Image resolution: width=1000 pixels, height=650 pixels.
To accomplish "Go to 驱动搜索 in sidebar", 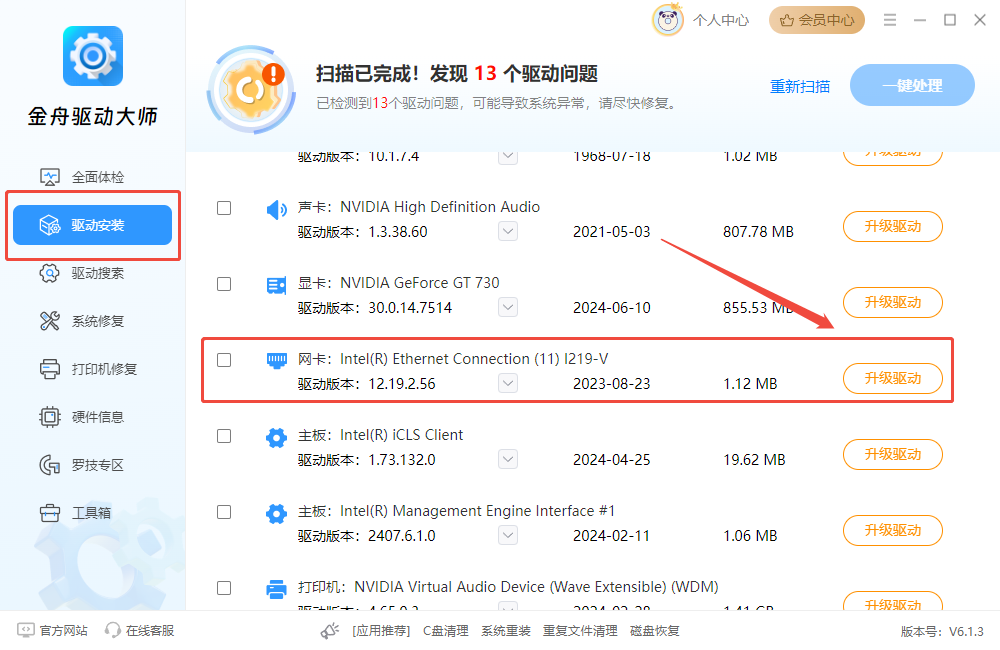I will pos(92,273).
